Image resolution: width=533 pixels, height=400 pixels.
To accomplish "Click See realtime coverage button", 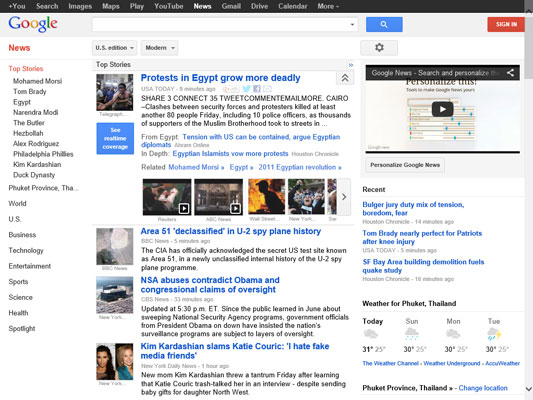I will click(115, 139).
